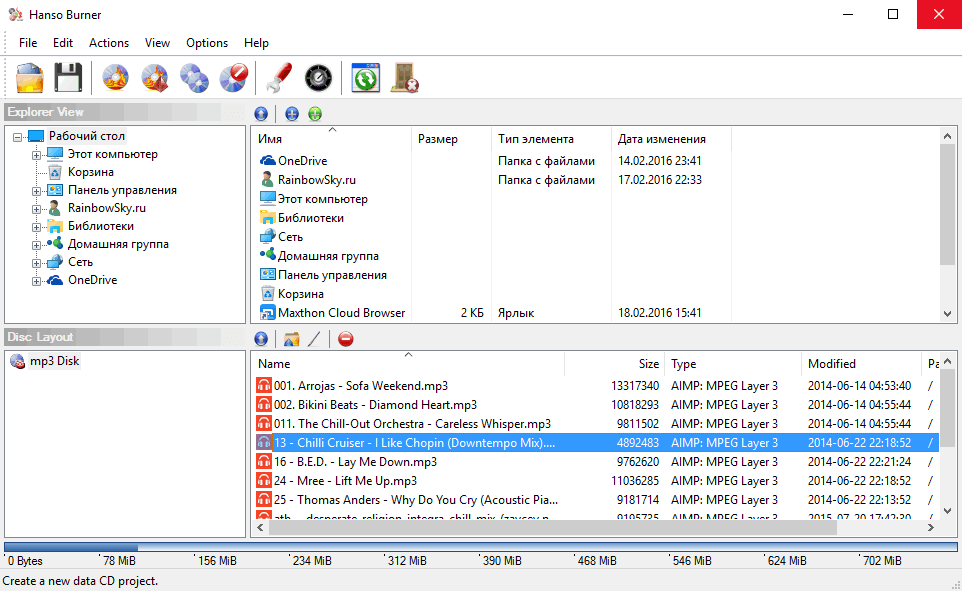
Task: Click the green refresh arrows toolbar icon
Action: click(x=366, y=78)
